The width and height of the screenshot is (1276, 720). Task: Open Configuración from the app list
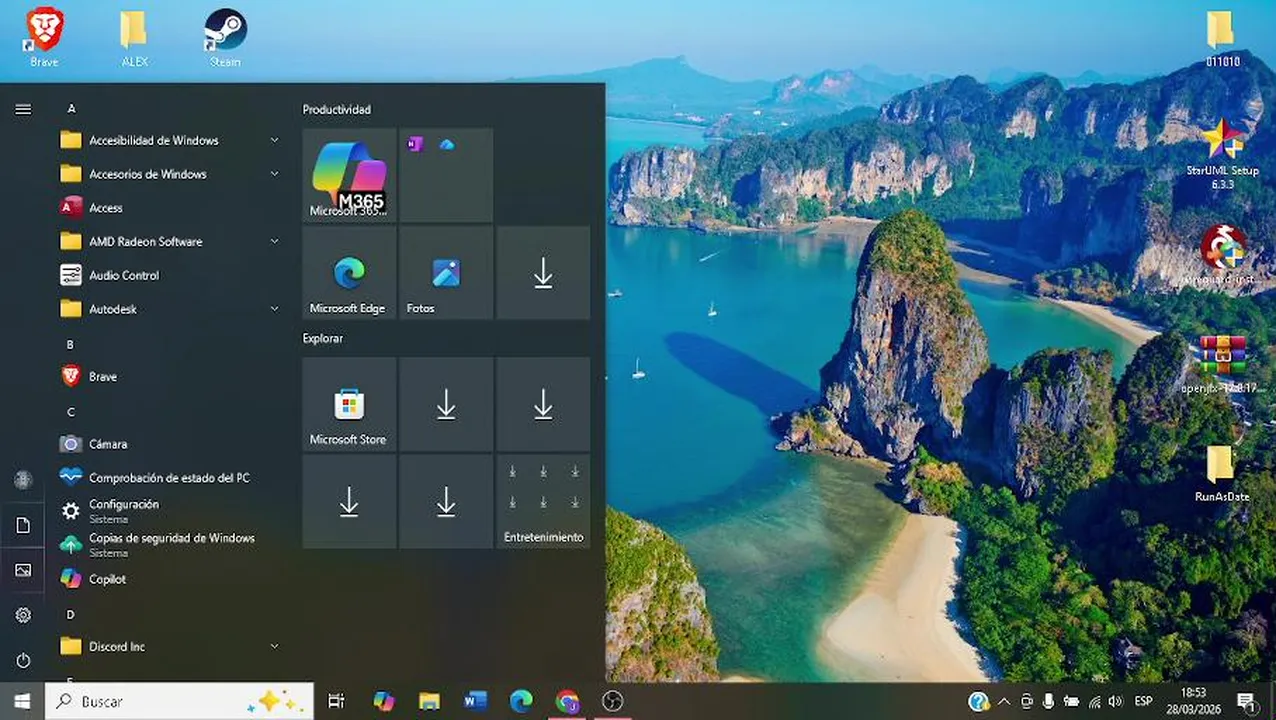tap(170, 511)
